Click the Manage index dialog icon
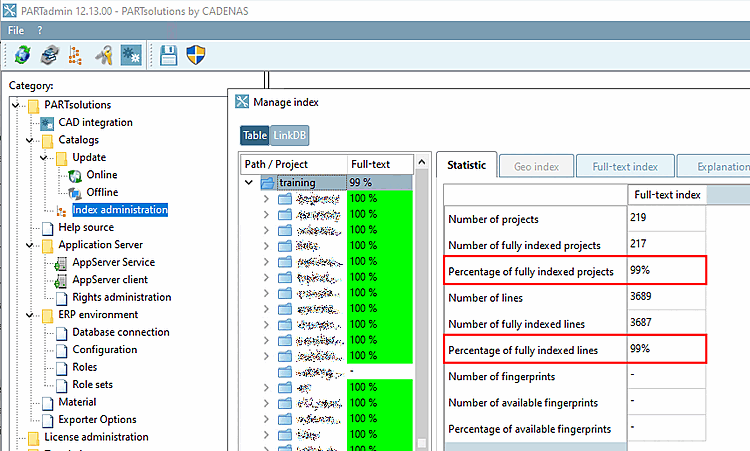 click(242, 102)
